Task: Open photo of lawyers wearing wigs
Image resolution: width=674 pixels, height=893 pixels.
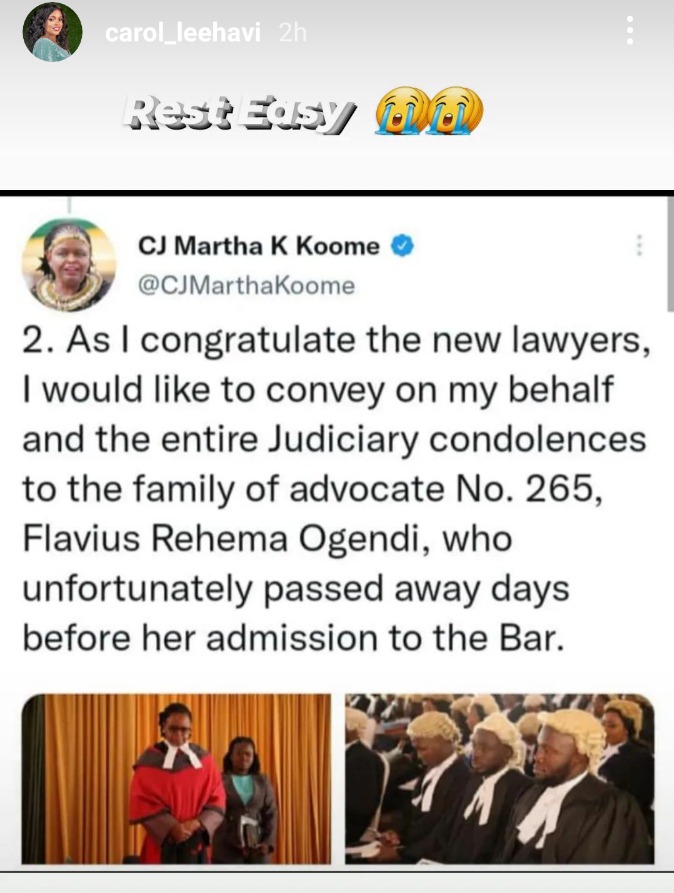Action: tap(500, 779)
